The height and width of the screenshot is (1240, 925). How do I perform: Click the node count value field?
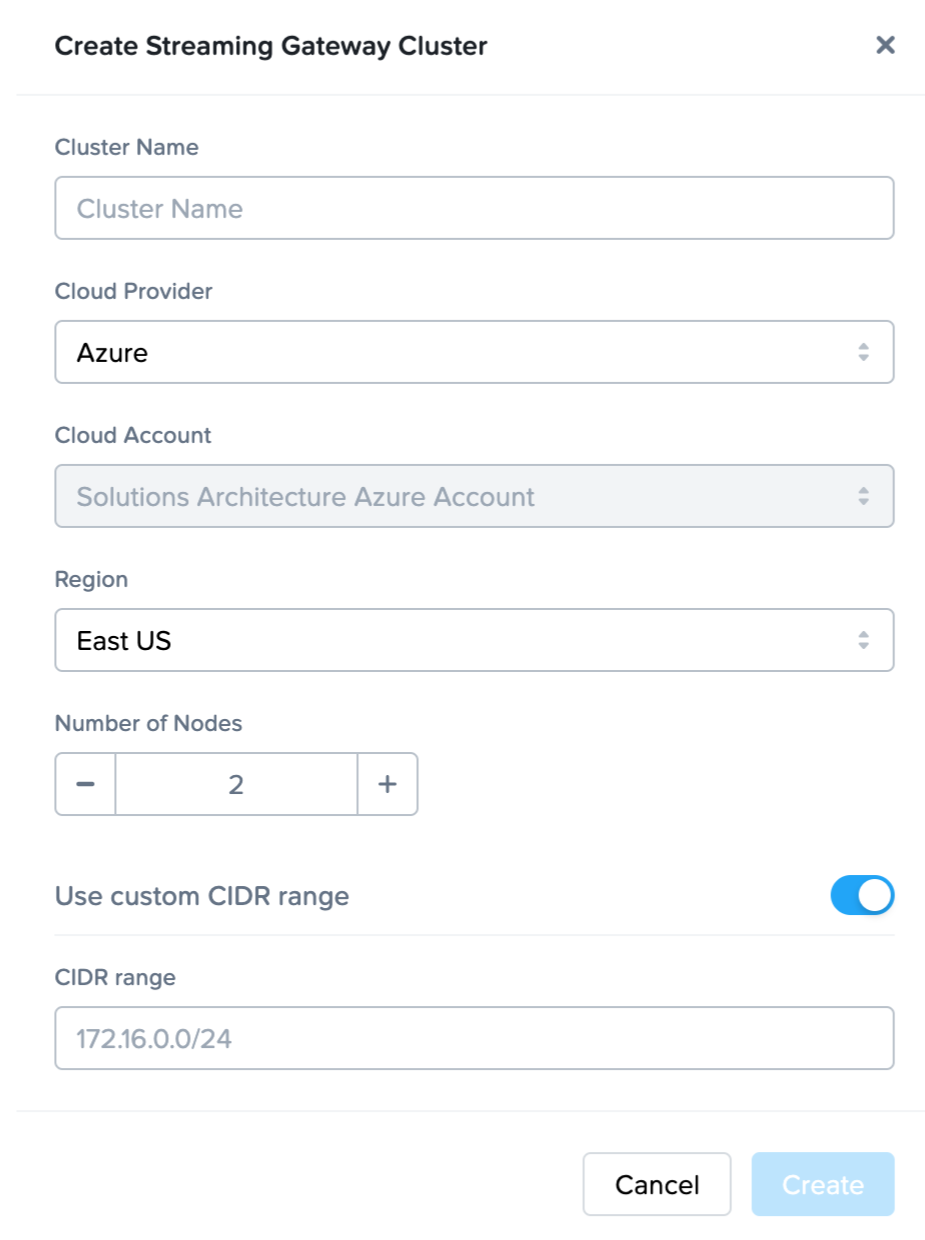[236, 784]
